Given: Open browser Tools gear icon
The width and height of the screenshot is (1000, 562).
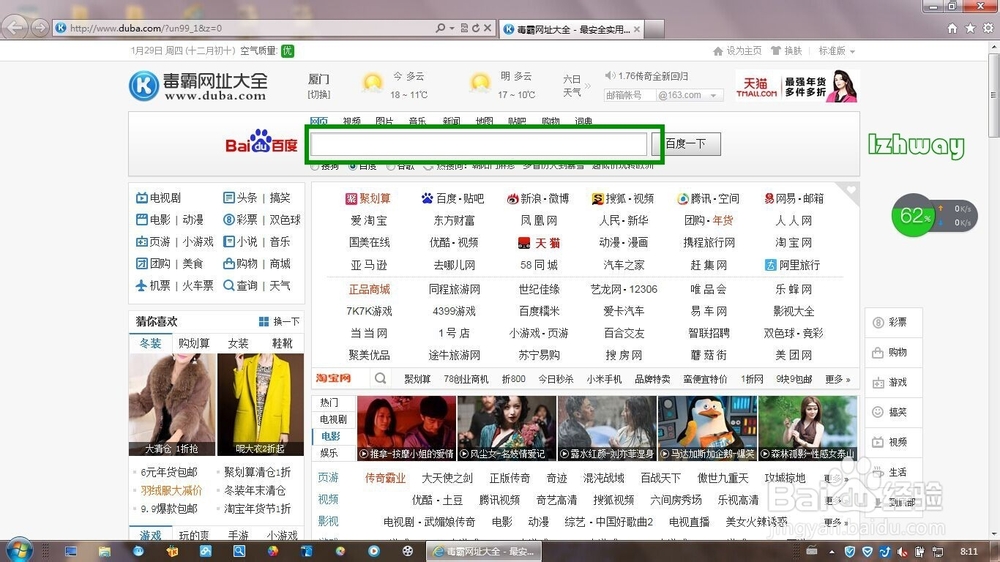Looking at the screenshot, I should point(988,28).
